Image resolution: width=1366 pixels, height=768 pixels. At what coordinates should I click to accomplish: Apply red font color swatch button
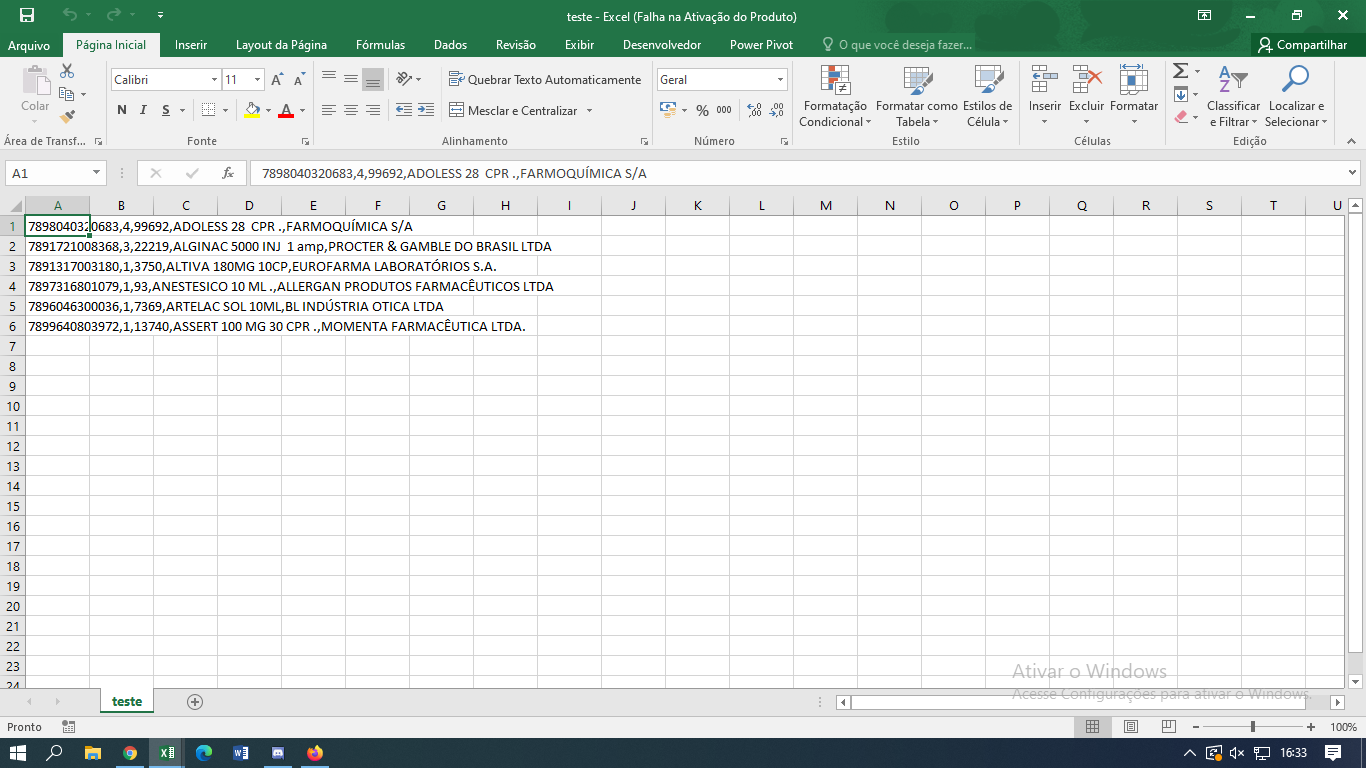287,110
